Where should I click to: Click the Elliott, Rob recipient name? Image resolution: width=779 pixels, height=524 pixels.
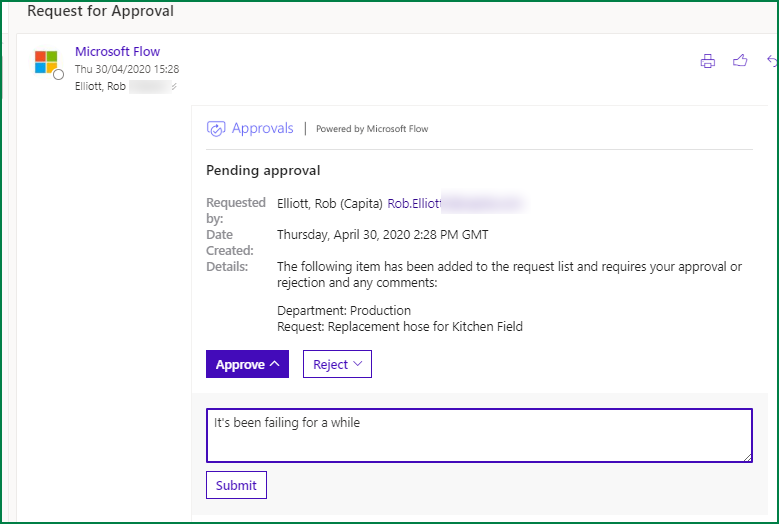click(100, 86)
